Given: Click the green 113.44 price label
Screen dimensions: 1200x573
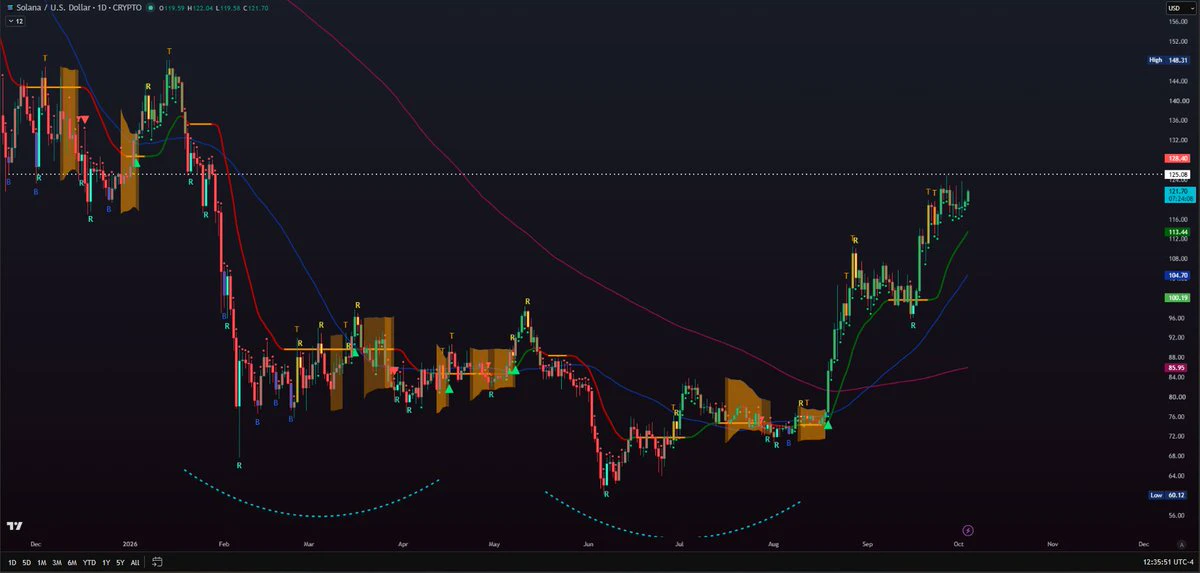Looking at the screenshot, I should click(1177, 233).
